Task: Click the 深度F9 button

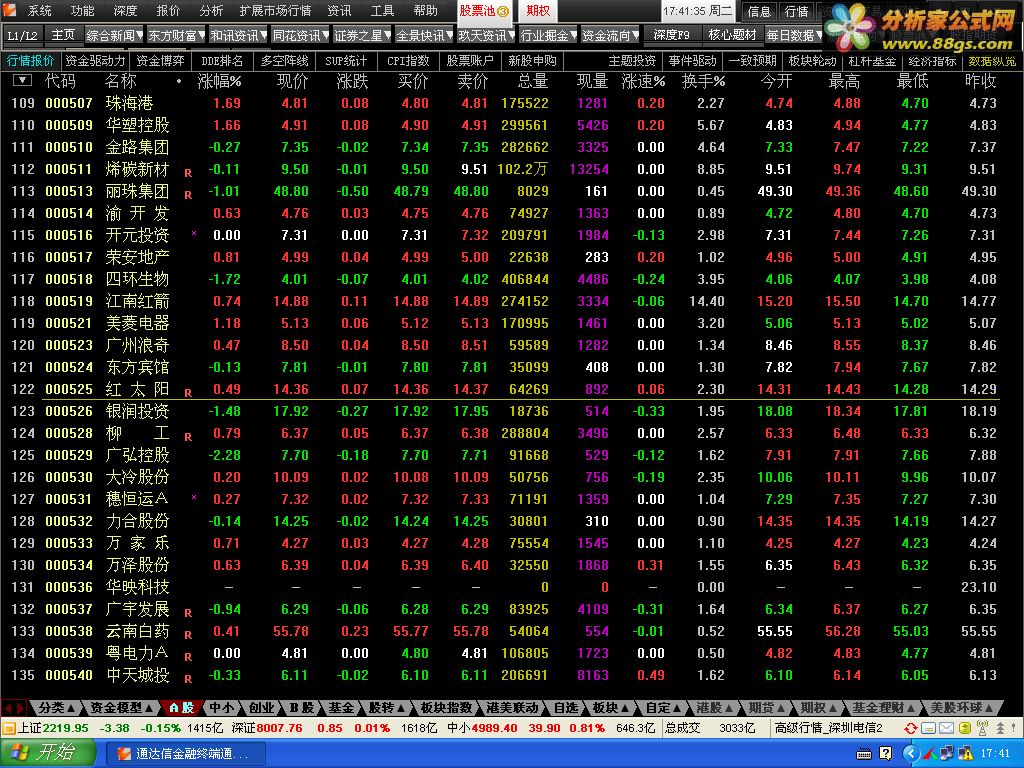Action: (x=671, y=35)
